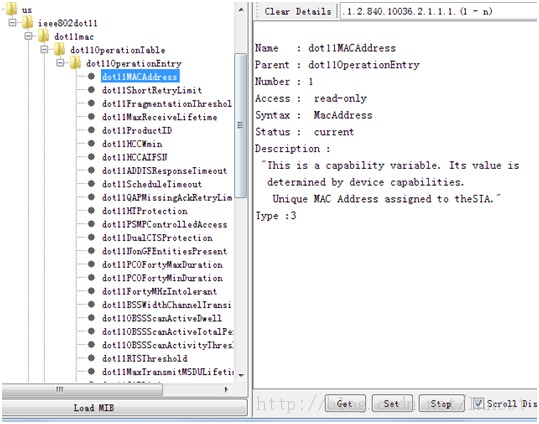Click the Get button
The width and height of the screenshot is (539, 424).
click(345, 403)
